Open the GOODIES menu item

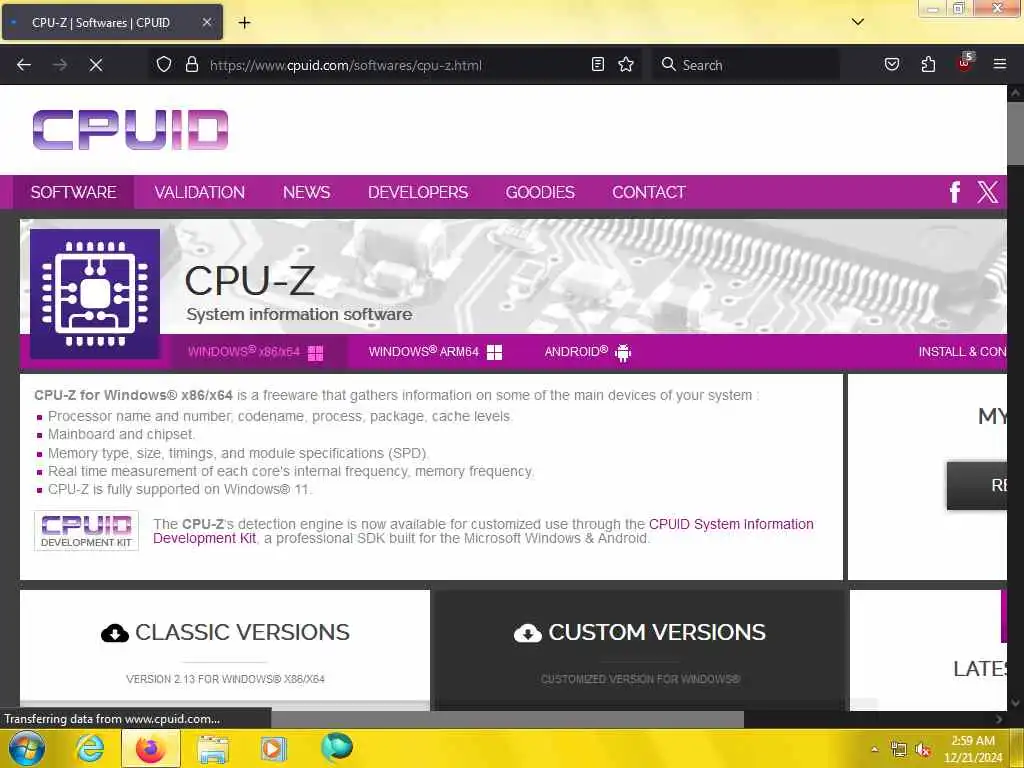pos(540,192)
